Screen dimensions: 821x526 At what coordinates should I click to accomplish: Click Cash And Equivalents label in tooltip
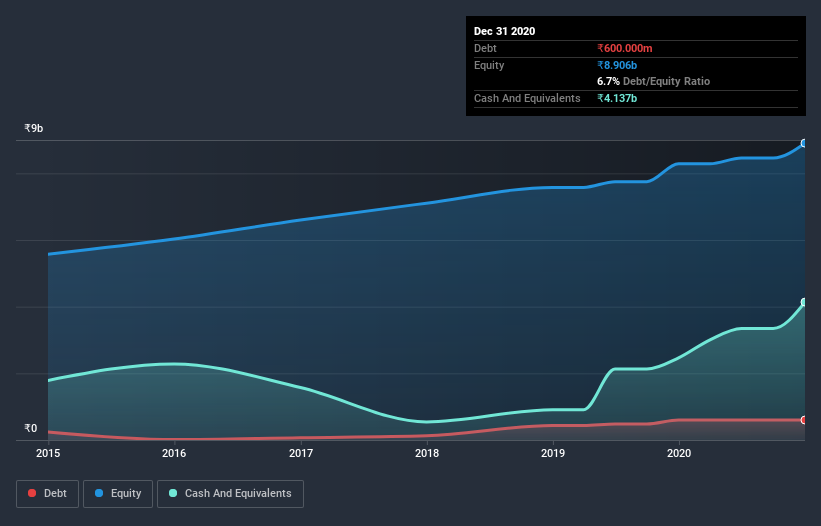pos(527,98)
